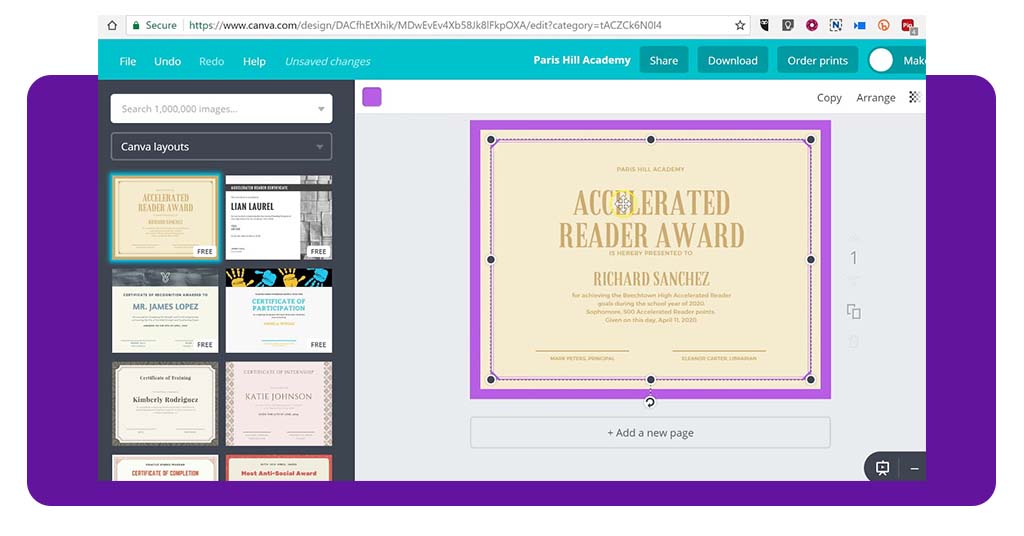The width and height of the screenshot is (1024, 536).
Task: Click the Share button
Action: click(x=664, y=60)
